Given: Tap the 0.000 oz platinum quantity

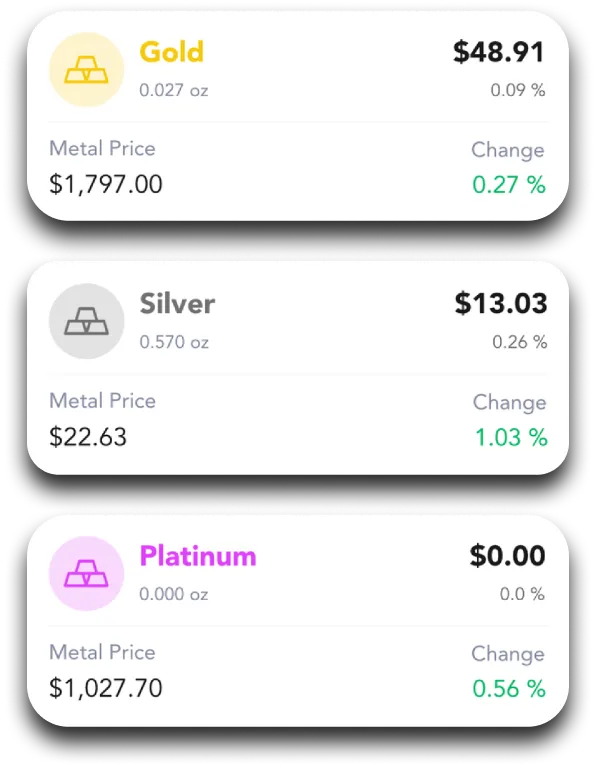Looking at the screenshot, I should pyautogui.click(x=174, y=594).
